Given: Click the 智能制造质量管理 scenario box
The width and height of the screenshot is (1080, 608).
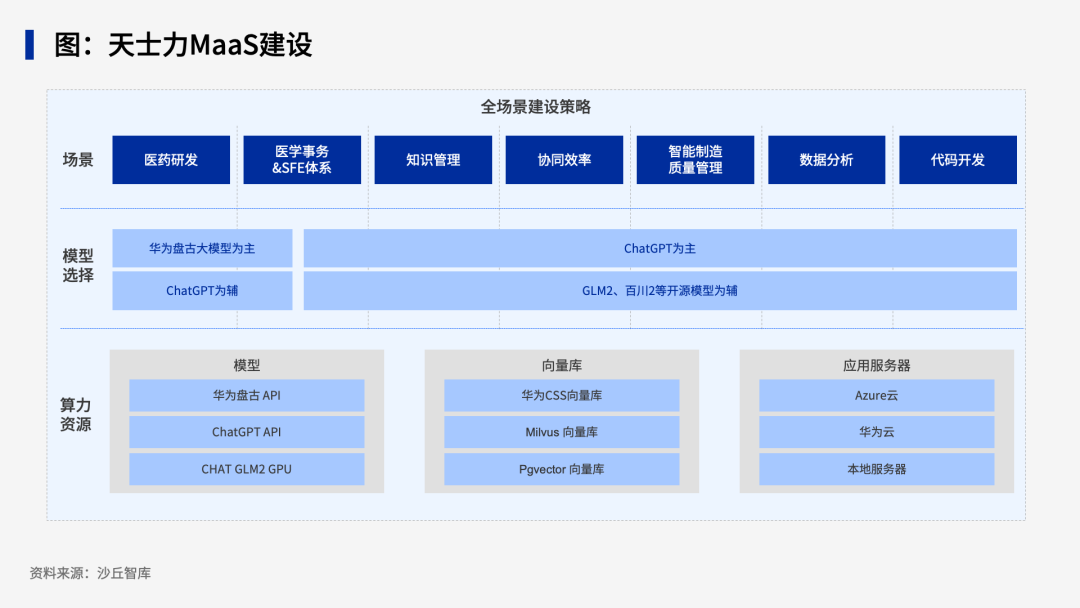Looking at the screenshot, I should coord(695,160).
